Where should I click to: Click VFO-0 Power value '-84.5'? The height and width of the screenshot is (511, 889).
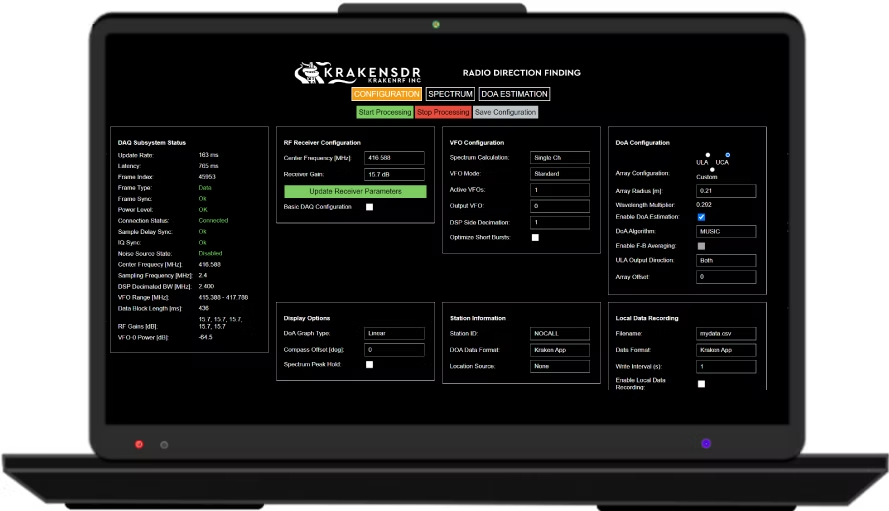coord(205,337)
